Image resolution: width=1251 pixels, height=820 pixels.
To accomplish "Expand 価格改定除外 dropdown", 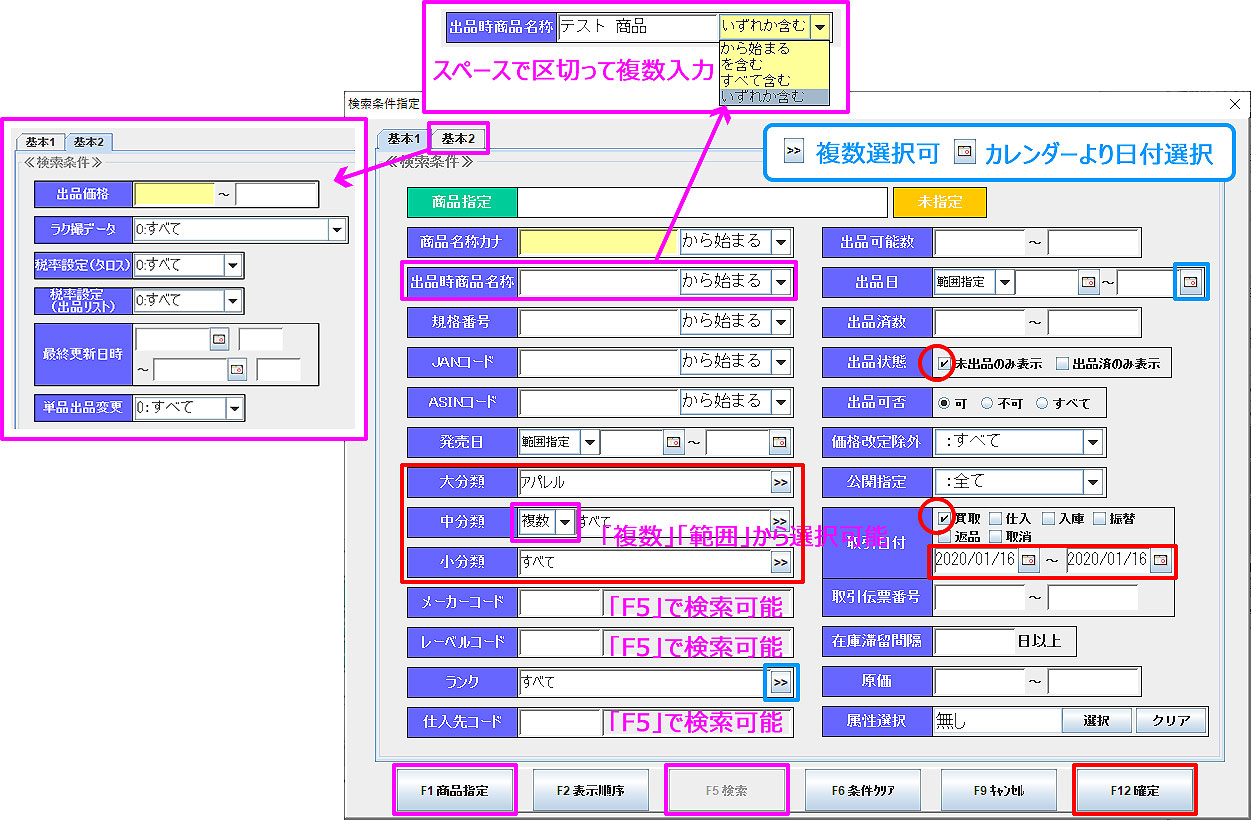I will (1093, 442).
